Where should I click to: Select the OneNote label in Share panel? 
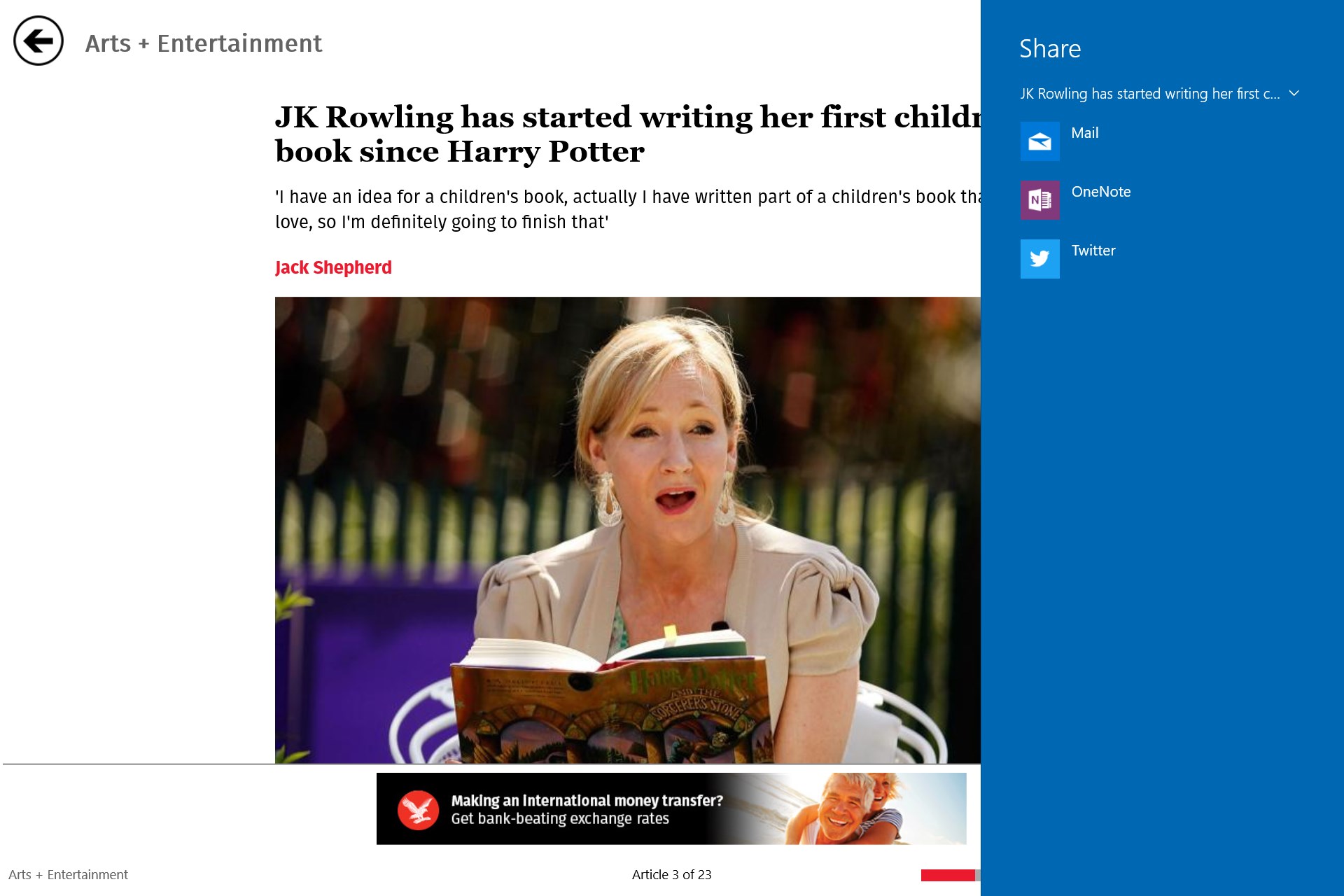pos(1101,192)
